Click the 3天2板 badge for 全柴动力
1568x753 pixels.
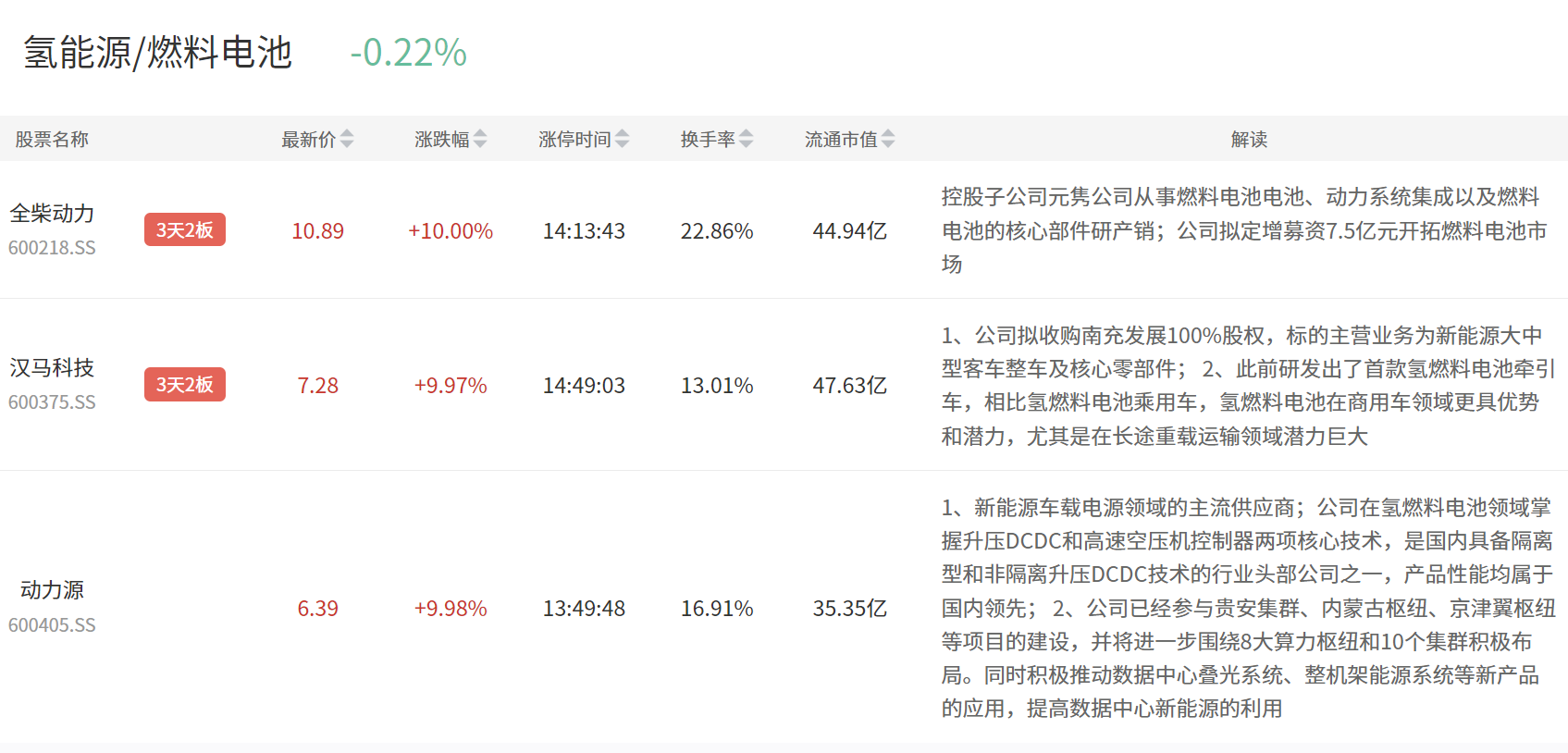(184, 229)
